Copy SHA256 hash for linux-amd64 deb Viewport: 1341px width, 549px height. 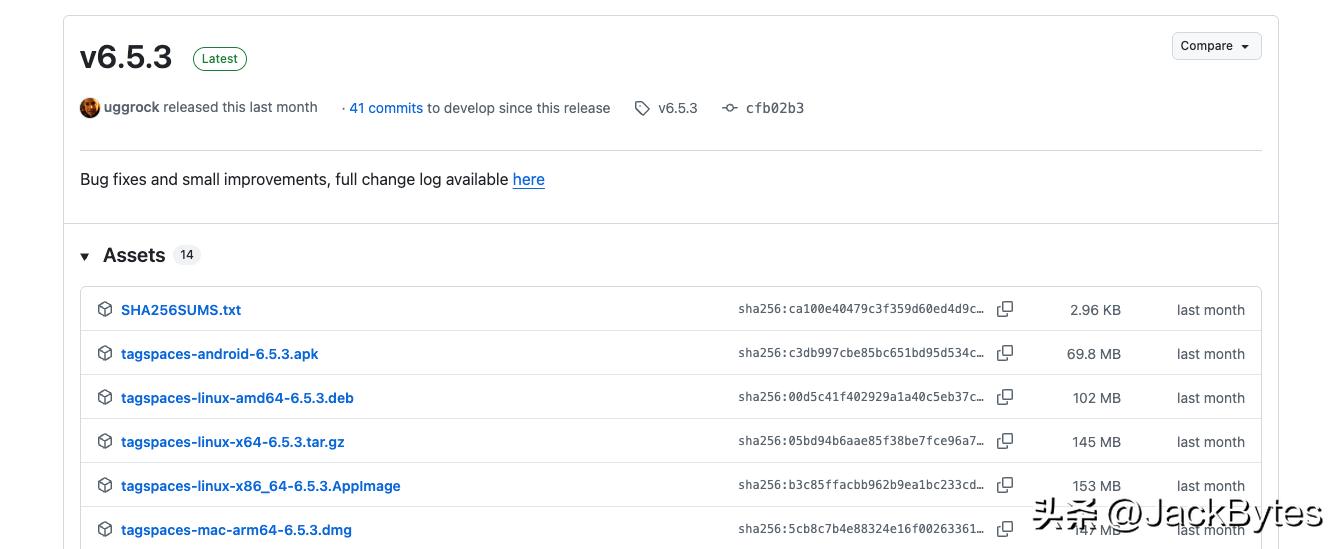pyautogui.click(x=1005, y=398)
